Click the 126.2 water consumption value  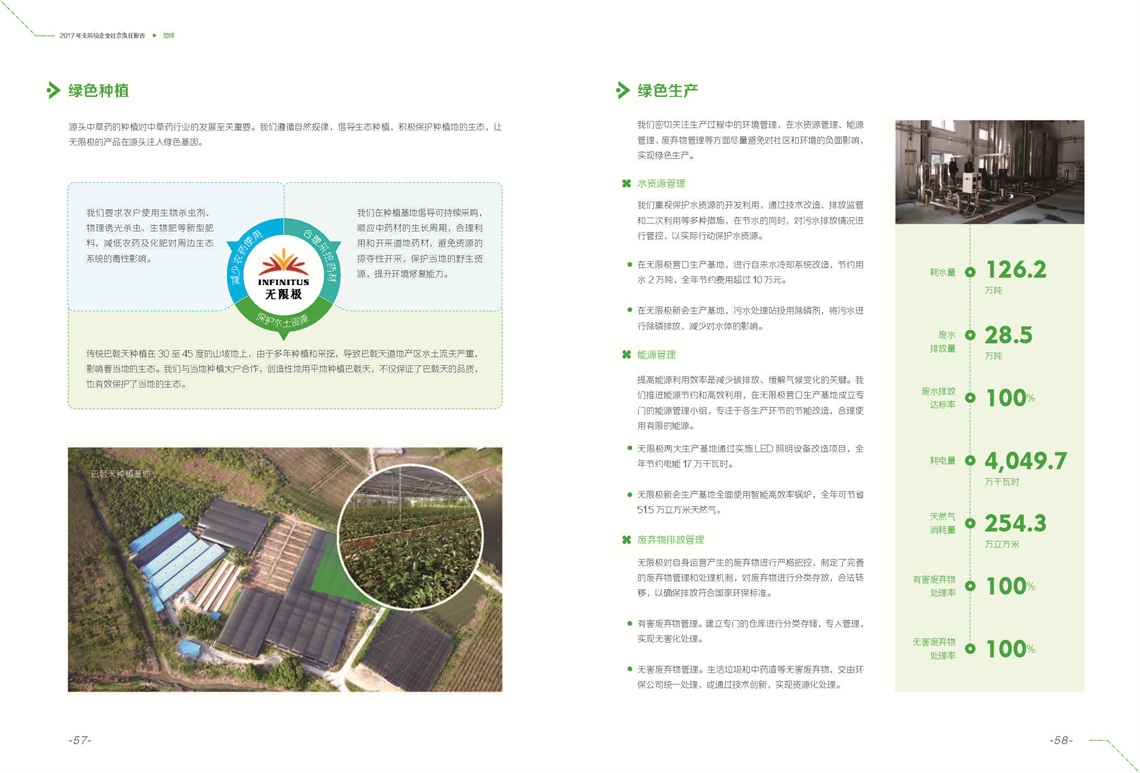(x=1016, y=270)
